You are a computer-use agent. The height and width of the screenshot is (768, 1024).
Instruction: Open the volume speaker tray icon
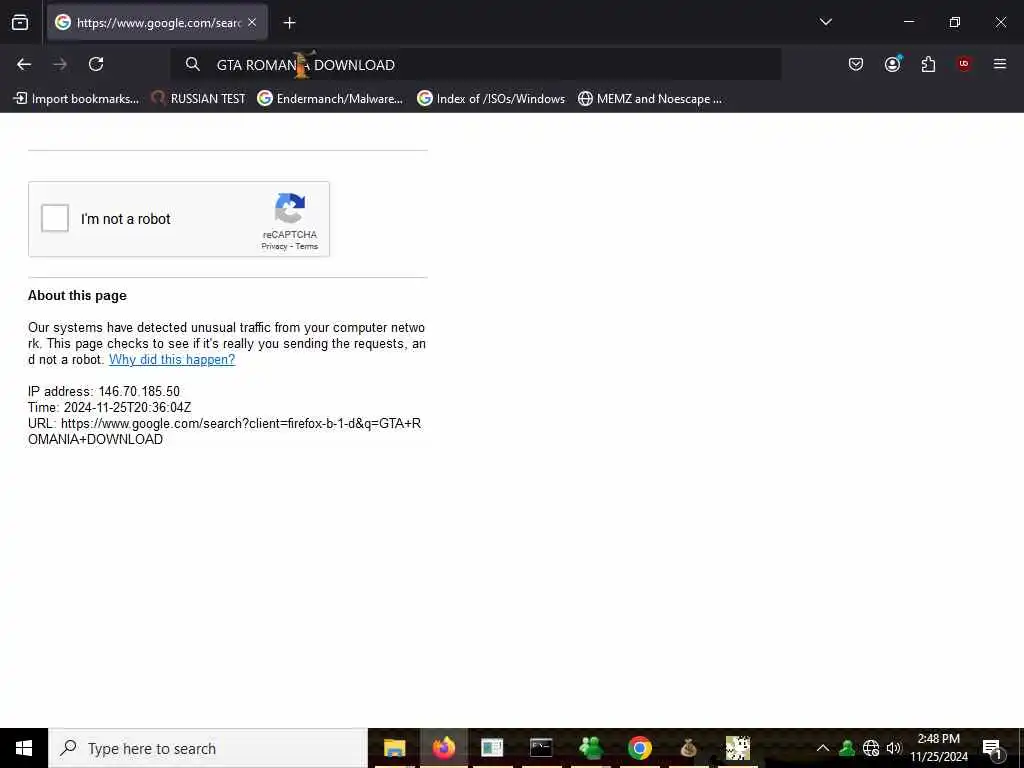[894, 748]
